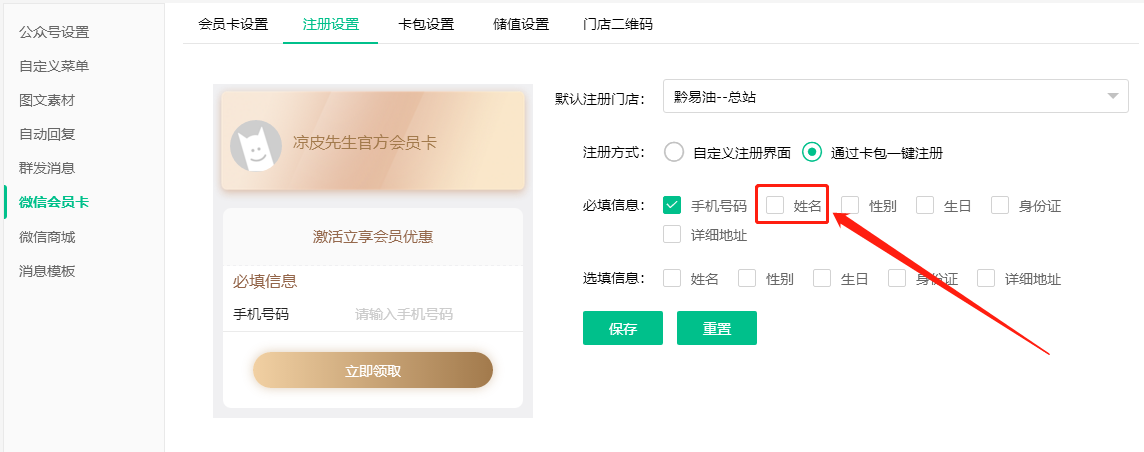
Task: Select one-click card registration radio option
Action: [x=813, y=153]
